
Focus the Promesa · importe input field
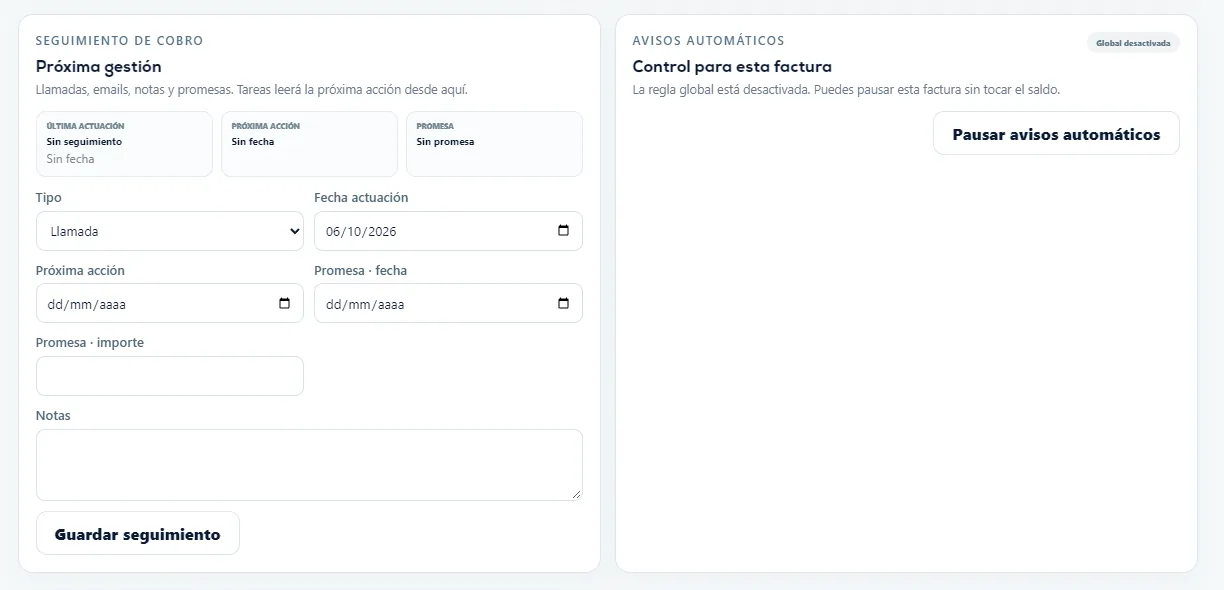point(170,376)
